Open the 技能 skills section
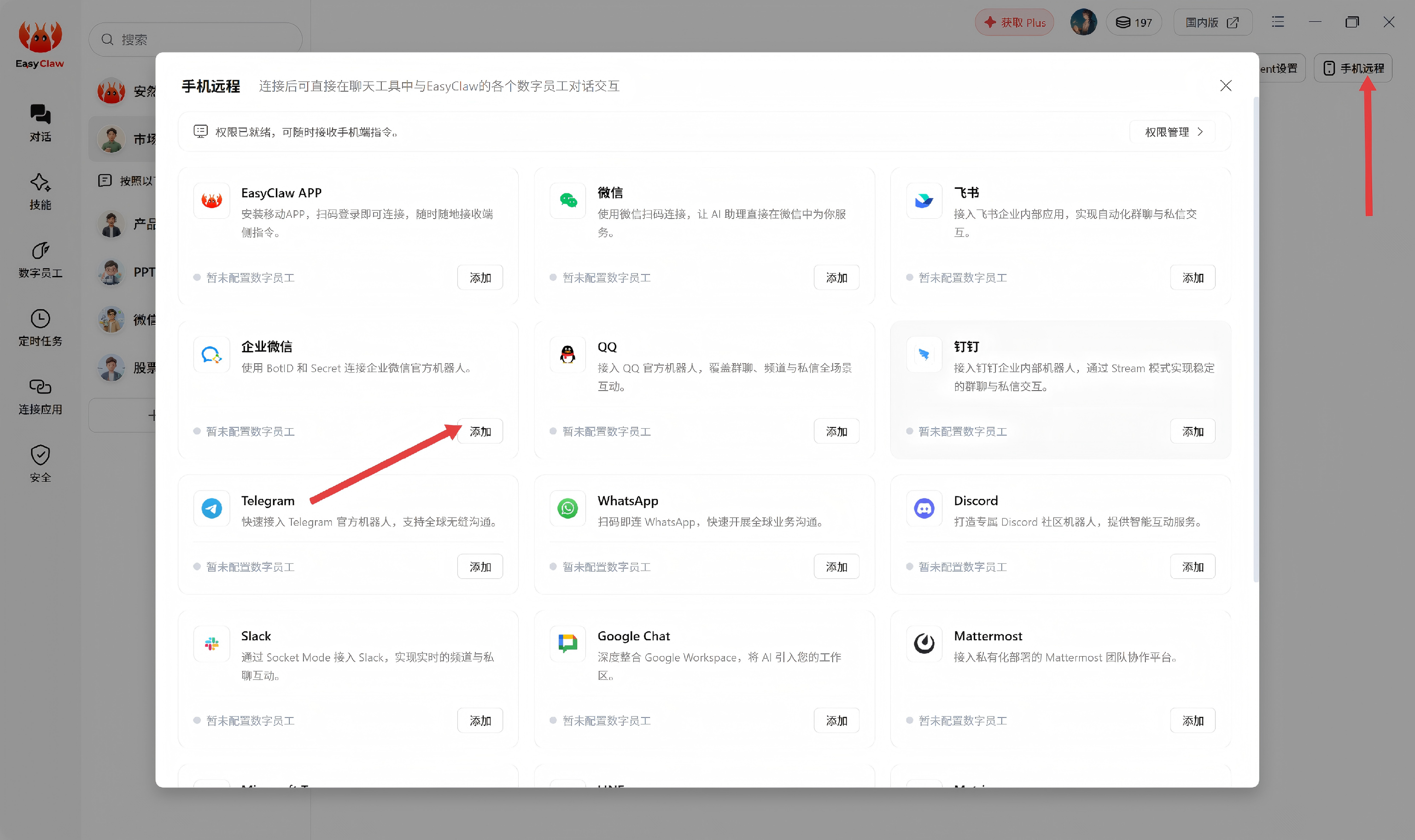 [40, 191]
